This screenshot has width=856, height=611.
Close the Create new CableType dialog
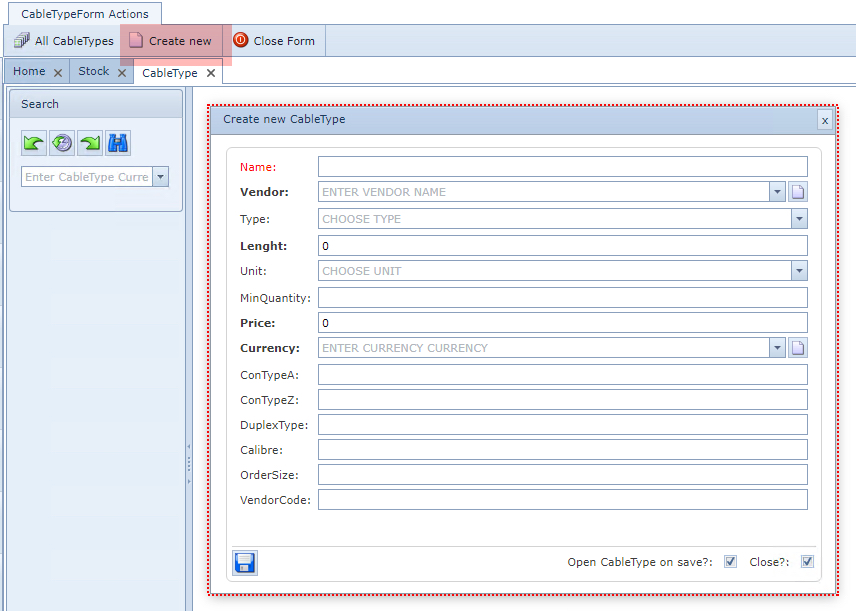825,120
